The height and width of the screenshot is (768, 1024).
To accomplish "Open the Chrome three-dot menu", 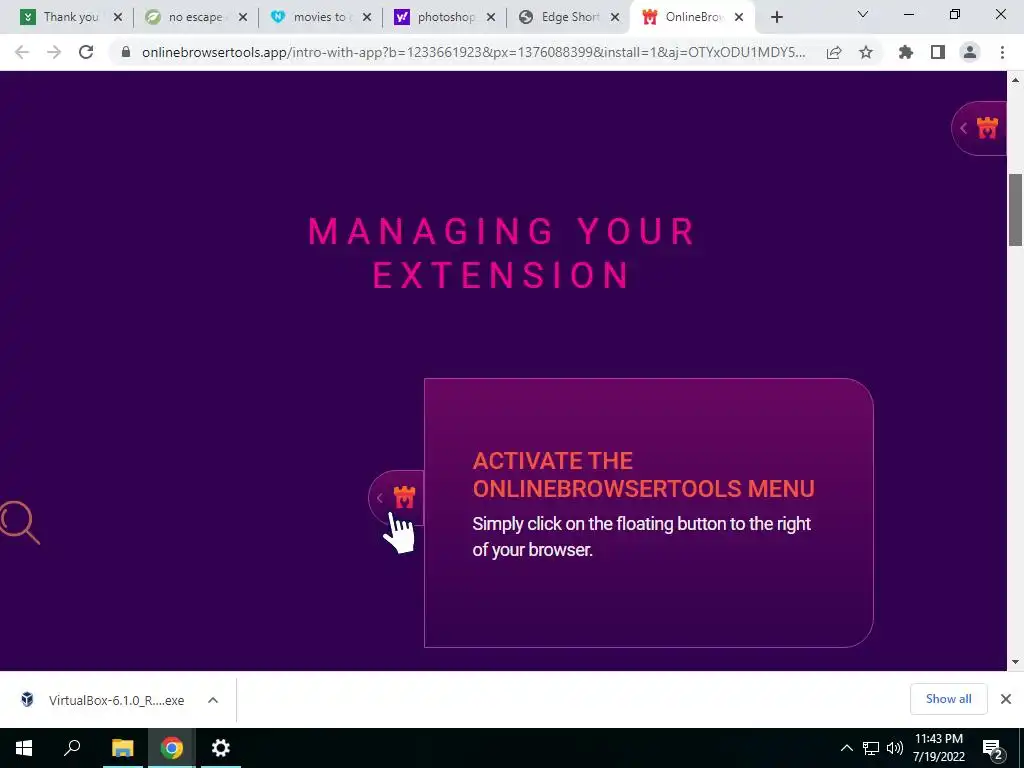I will pyautogui.click(x=1002, y=52).
